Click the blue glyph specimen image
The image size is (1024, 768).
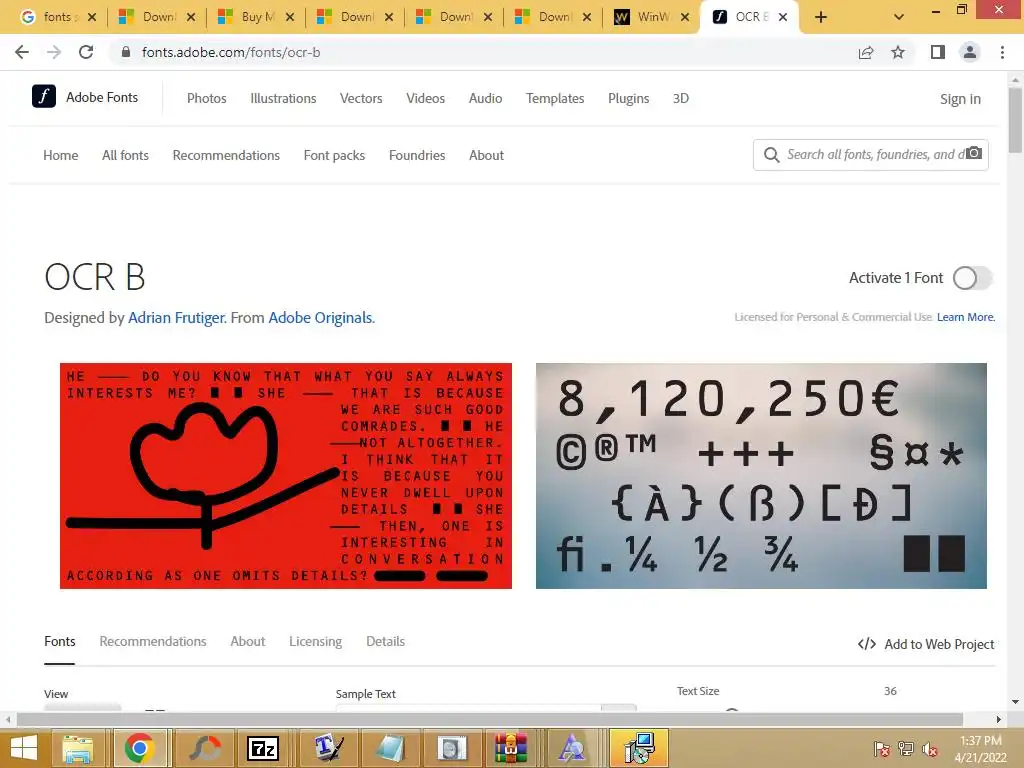pyautogui.click(x=761, y=475)
